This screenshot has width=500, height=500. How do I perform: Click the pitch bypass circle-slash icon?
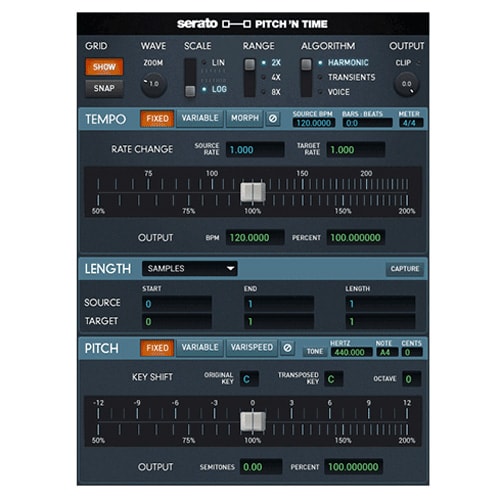click(287, 348)
